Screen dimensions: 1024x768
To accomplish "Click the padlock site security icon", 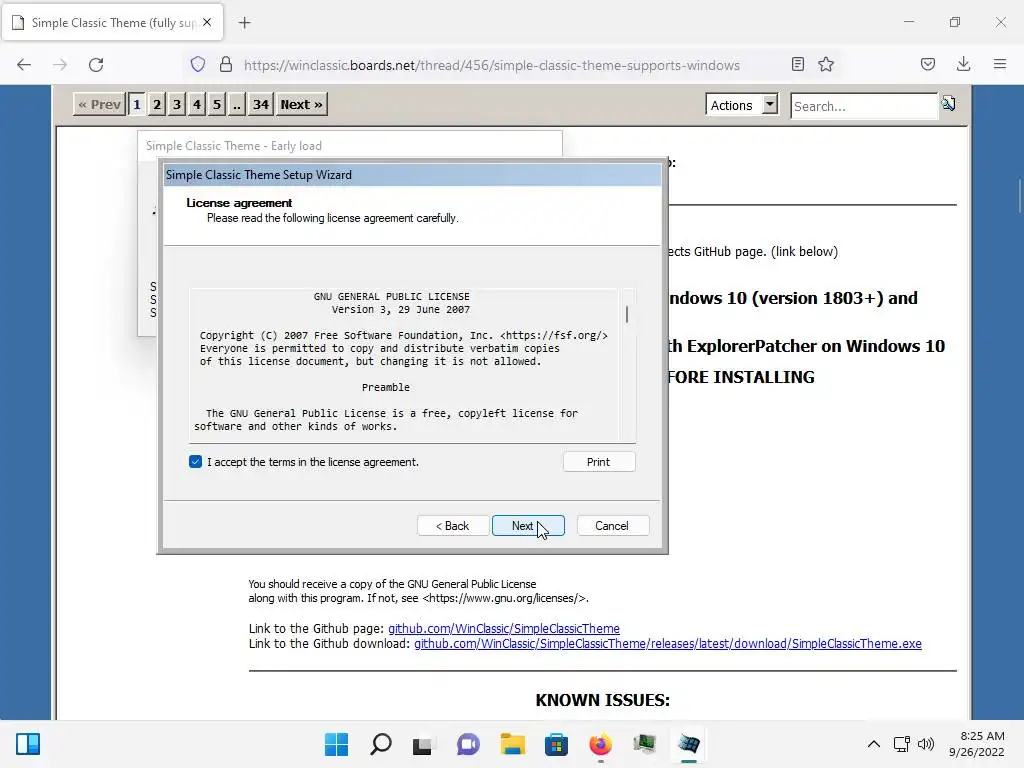I will [x=226, y=65].
